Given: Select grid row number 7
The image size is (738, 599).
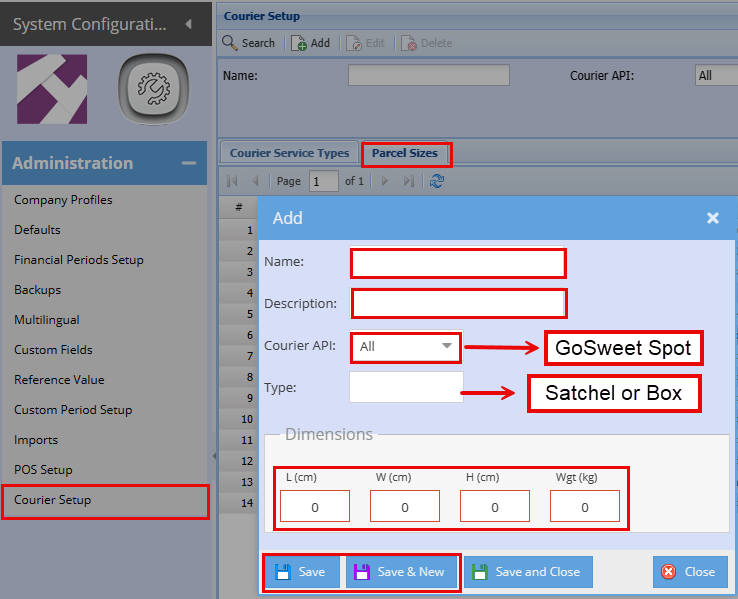Looking at the screenshot, I should [238, 356].
